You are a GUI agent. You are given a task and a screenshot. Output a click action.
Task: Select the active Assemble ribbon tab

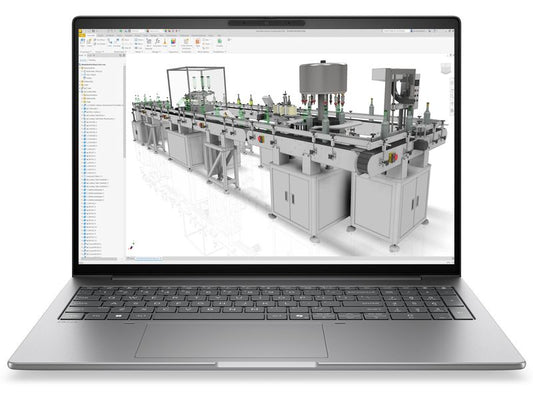tap(91, 35)
